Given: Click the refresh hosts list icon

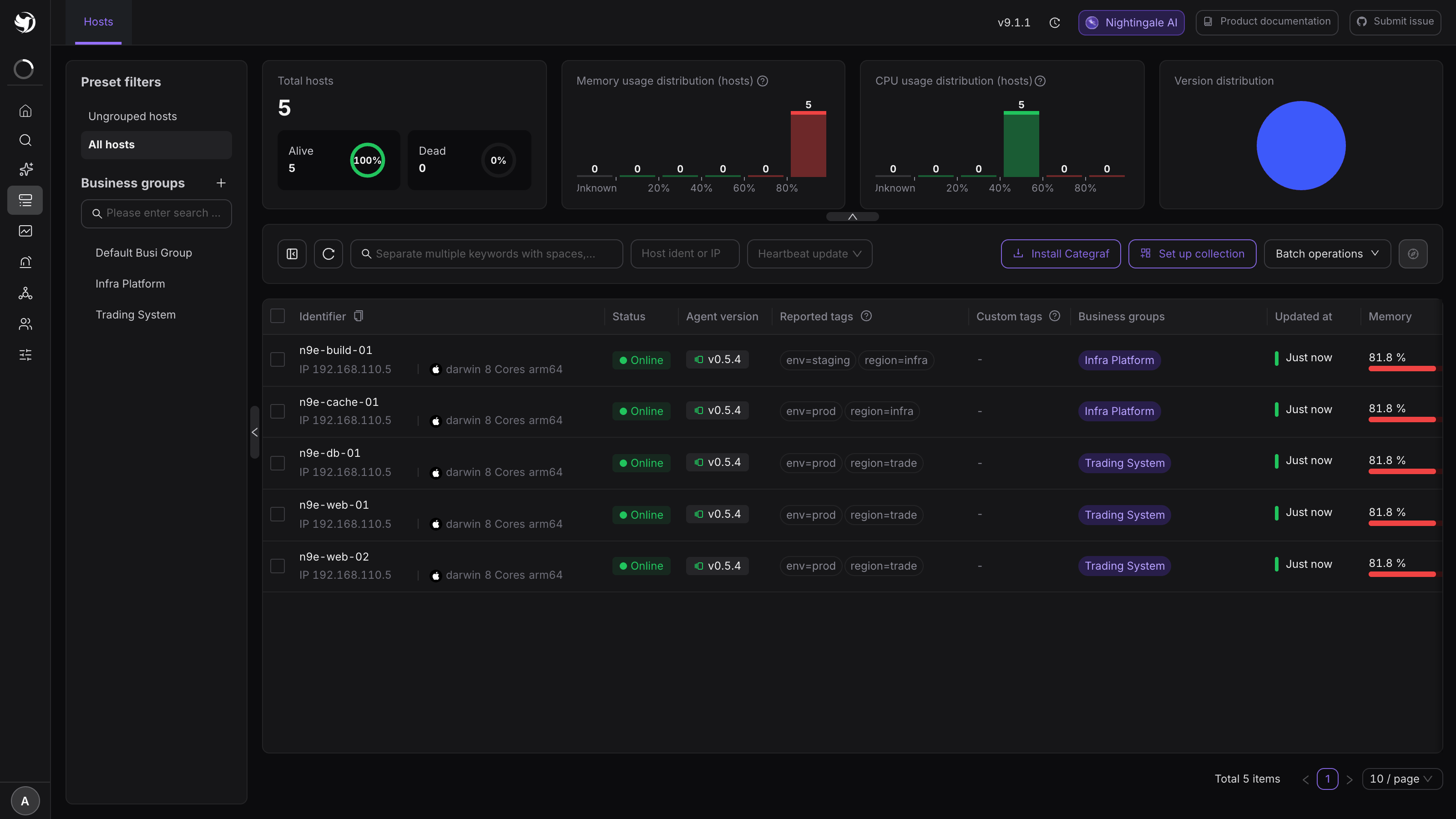Looking at the screenshot, I should coord(329,254).
